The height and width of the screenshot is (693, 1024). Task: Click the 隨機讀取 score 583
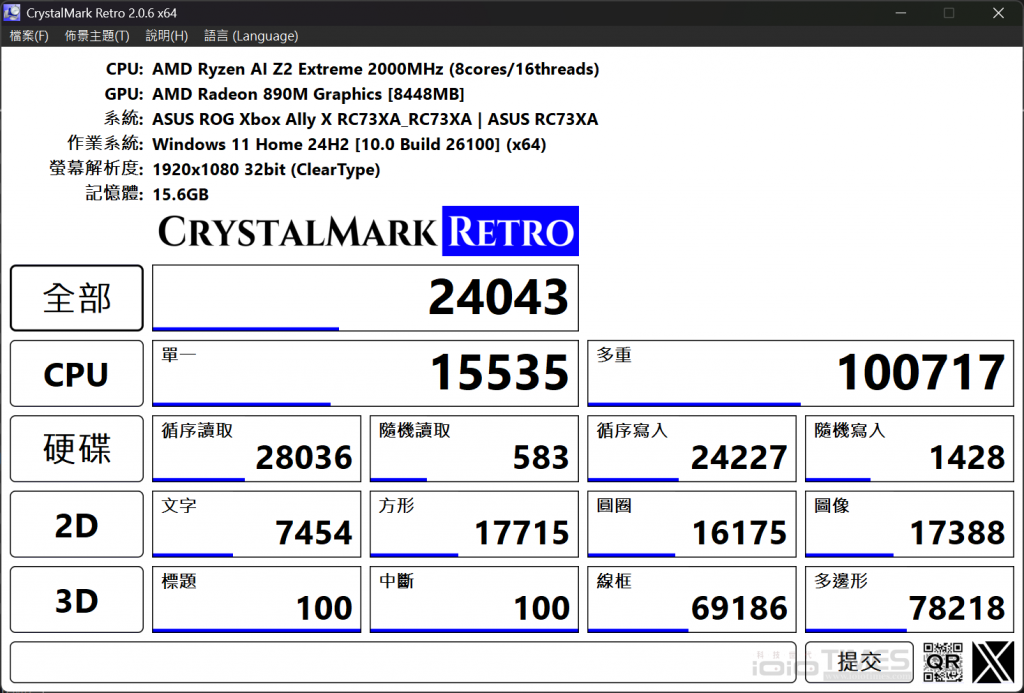click(x=474, y=449)
